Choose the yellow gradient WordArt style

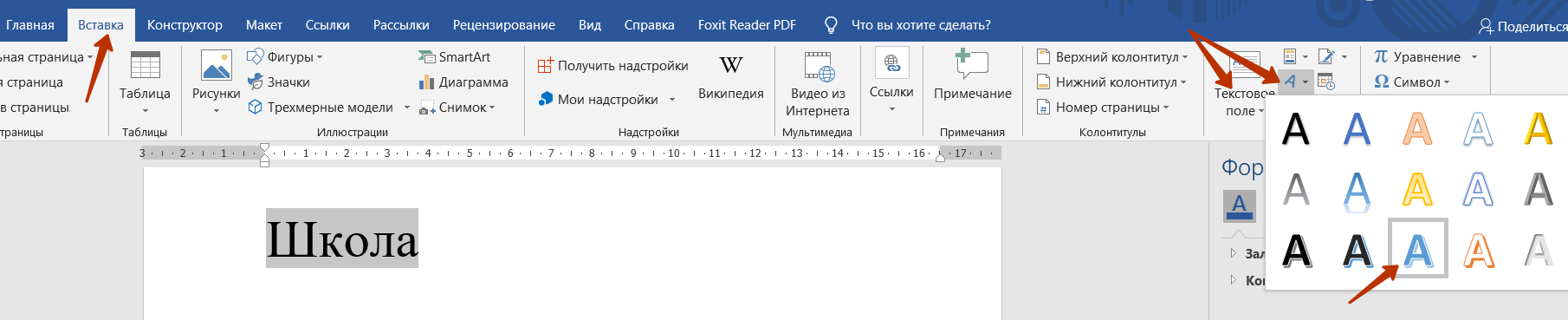1539,128
